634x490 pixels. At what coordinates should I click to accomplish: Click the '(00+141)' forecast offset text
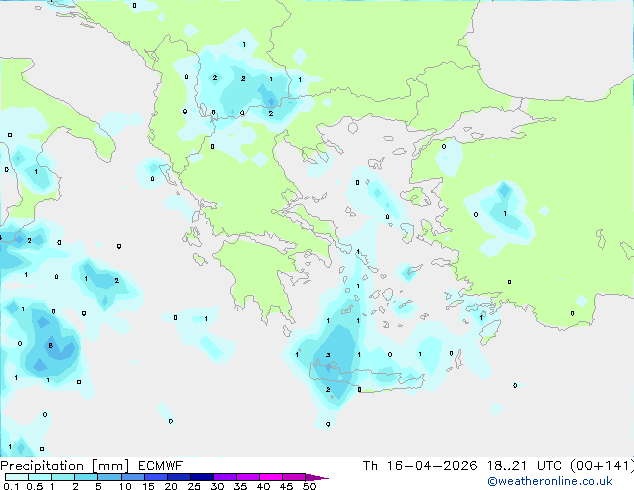pos(602,466)
